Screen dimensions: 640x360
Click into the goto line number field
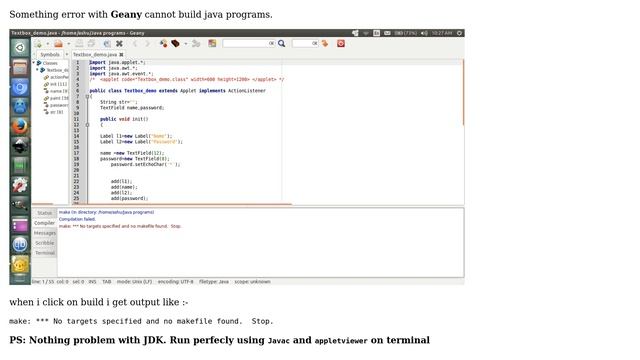305,43
